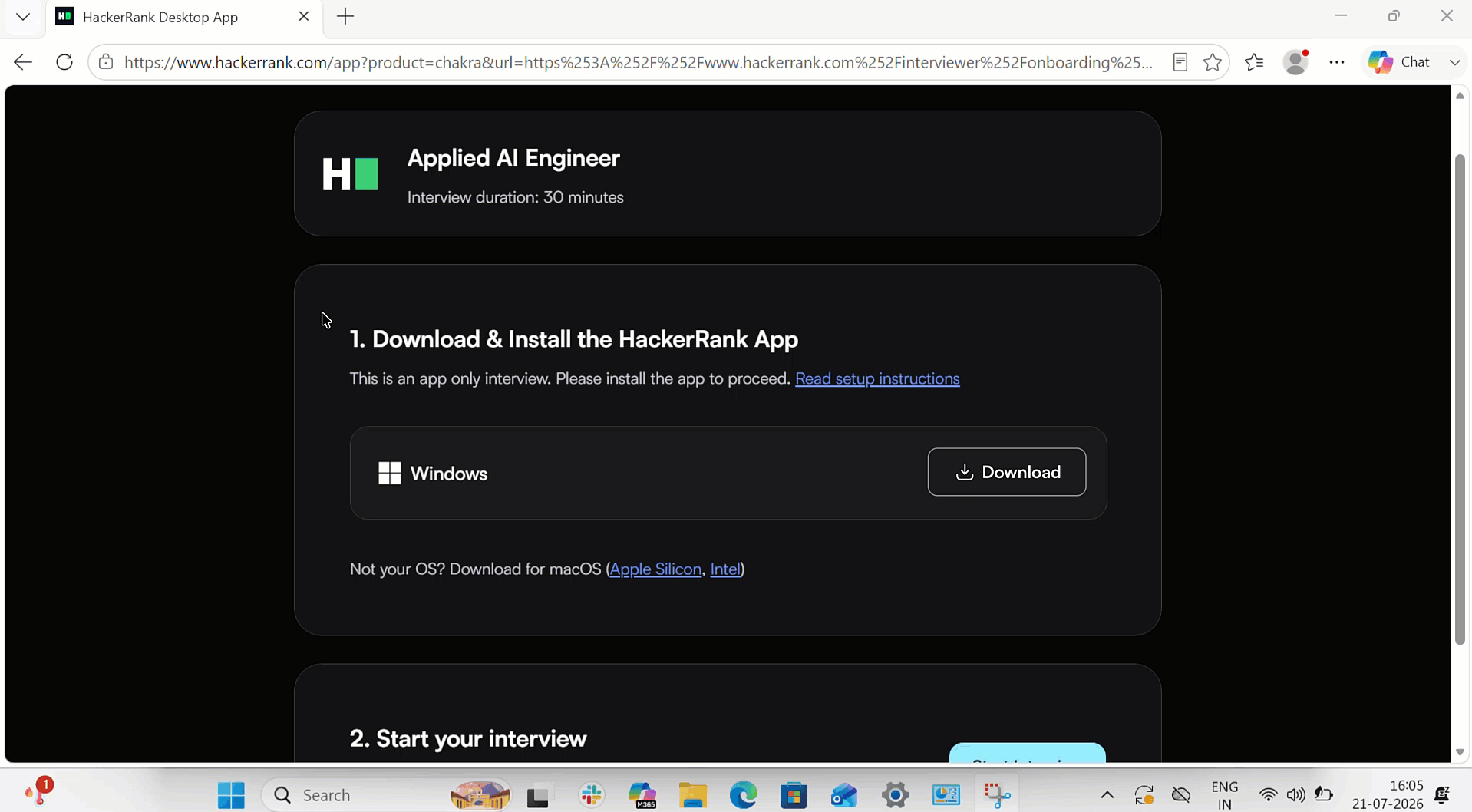Click the address bar URL field
This screenshot has width=1472, height=812.
(x=639, y=62)
